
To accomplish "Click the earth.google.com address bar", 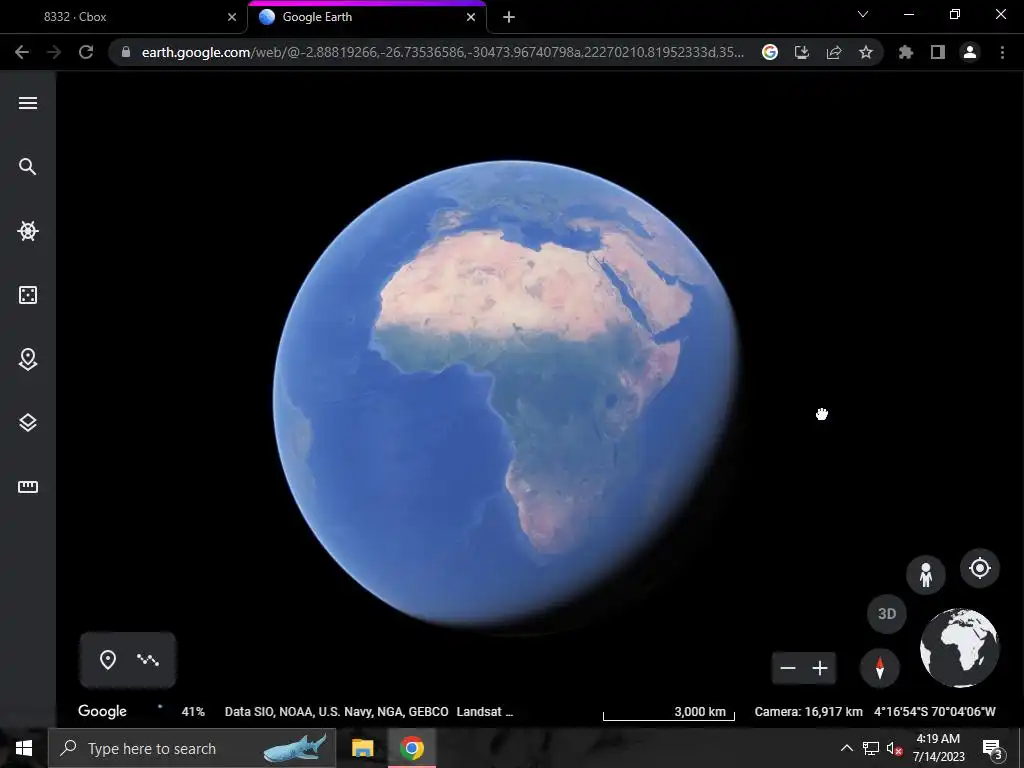I will click(442, 52).
